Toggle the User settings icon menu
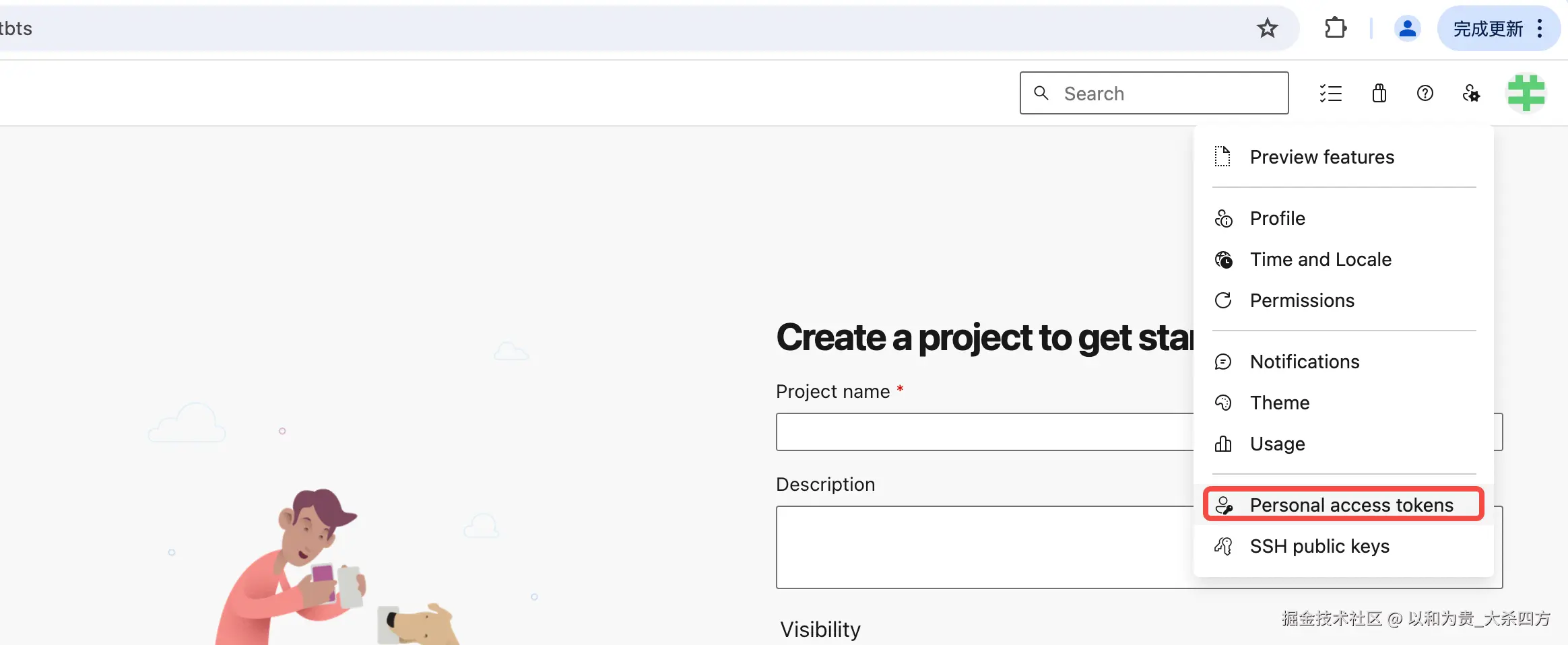Viewport: 1568px width, 645px height. 1471,94
